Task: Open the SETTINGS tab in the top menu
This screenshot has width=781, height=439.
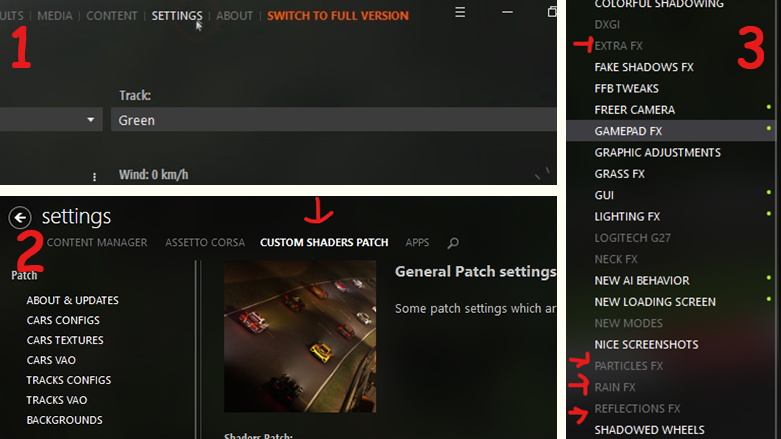Action: tap(177, 16)
